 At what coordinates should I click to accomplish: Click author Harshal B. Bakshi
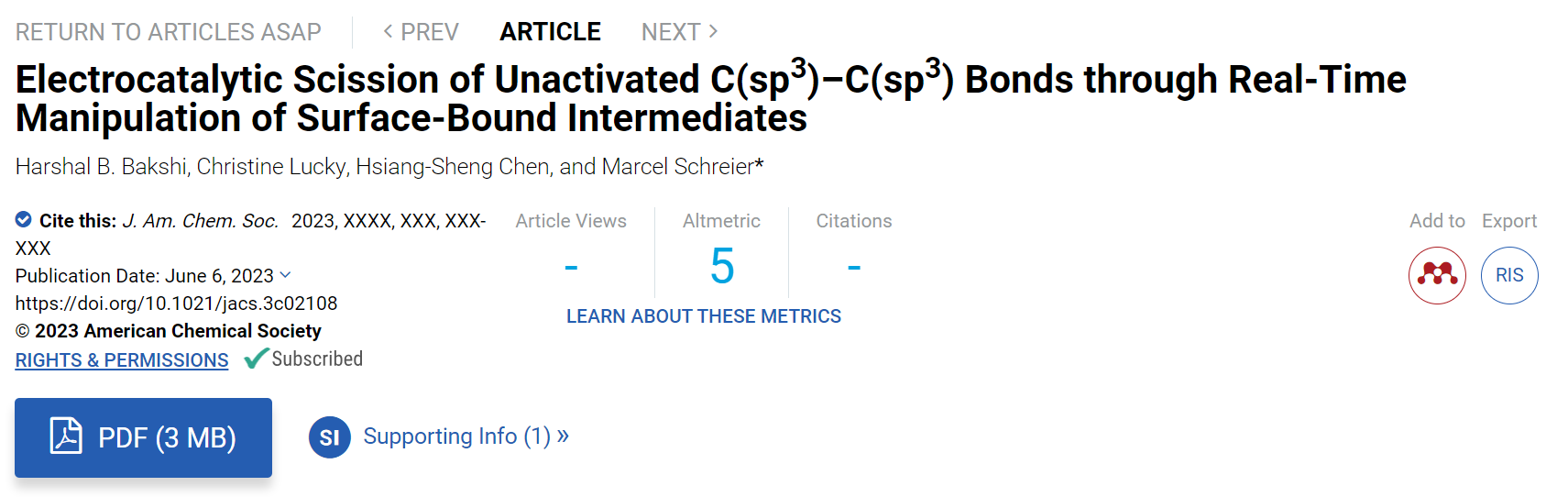(101, 167)
